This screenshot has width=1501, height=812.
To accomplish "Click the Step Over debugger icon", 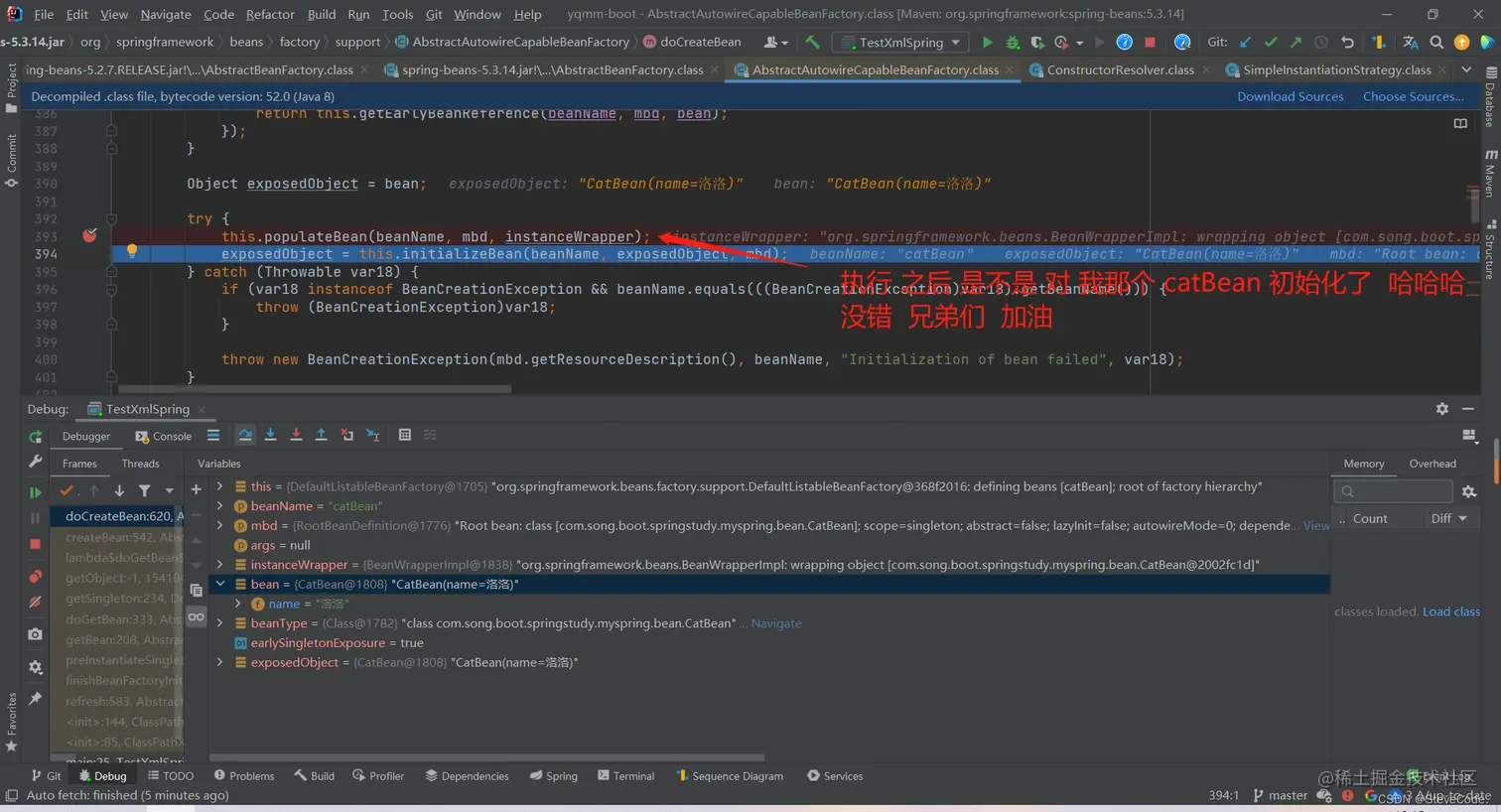I will tap(245, 435).
